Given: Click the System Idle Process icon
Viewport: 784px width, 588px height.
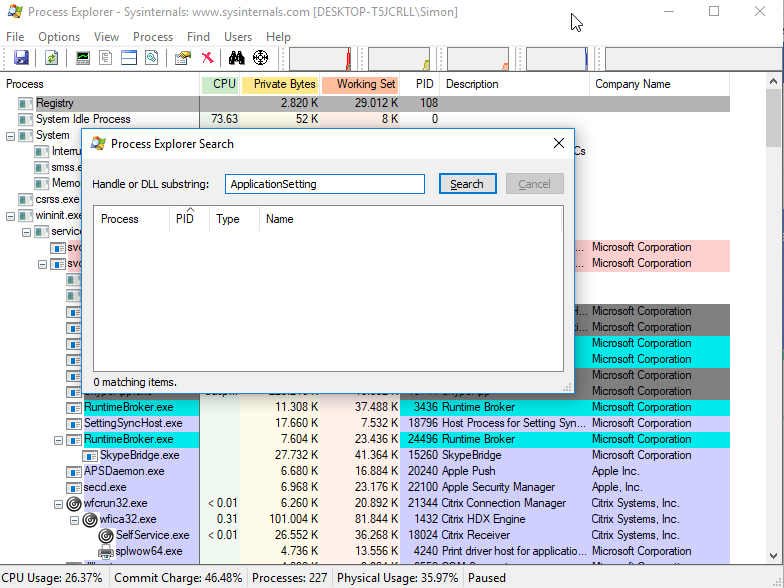Looking at the screenshot, I should click(26, 120).
